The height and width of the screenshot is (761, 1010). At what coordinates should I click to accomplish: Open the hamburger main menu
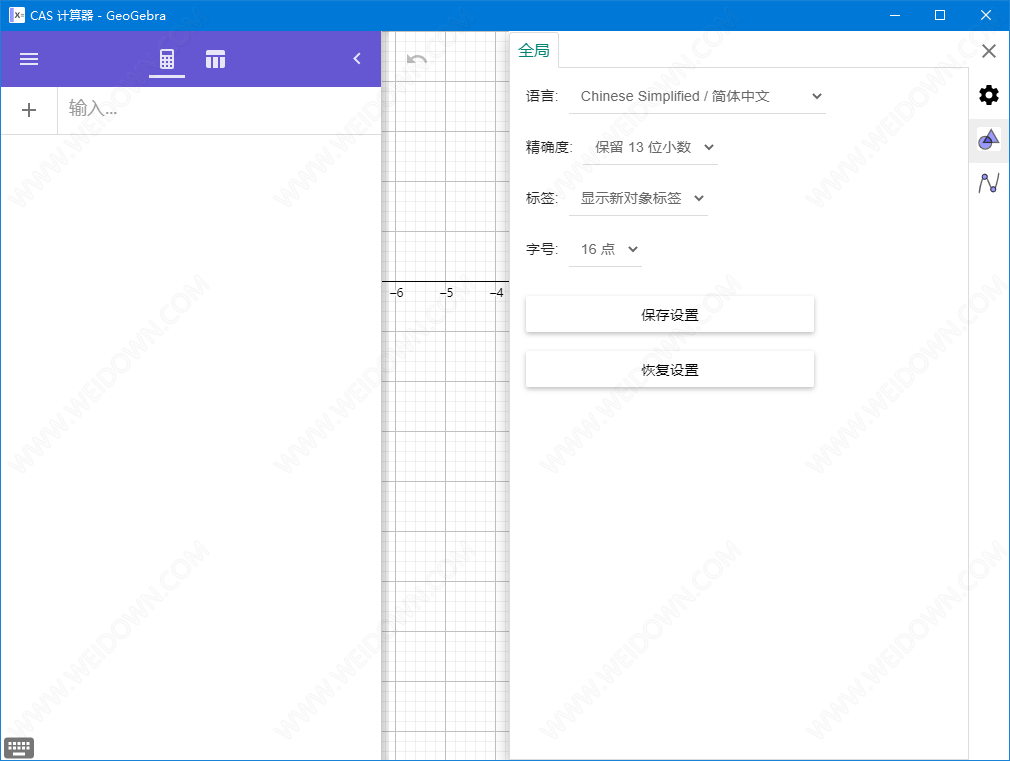click(29, 59)
